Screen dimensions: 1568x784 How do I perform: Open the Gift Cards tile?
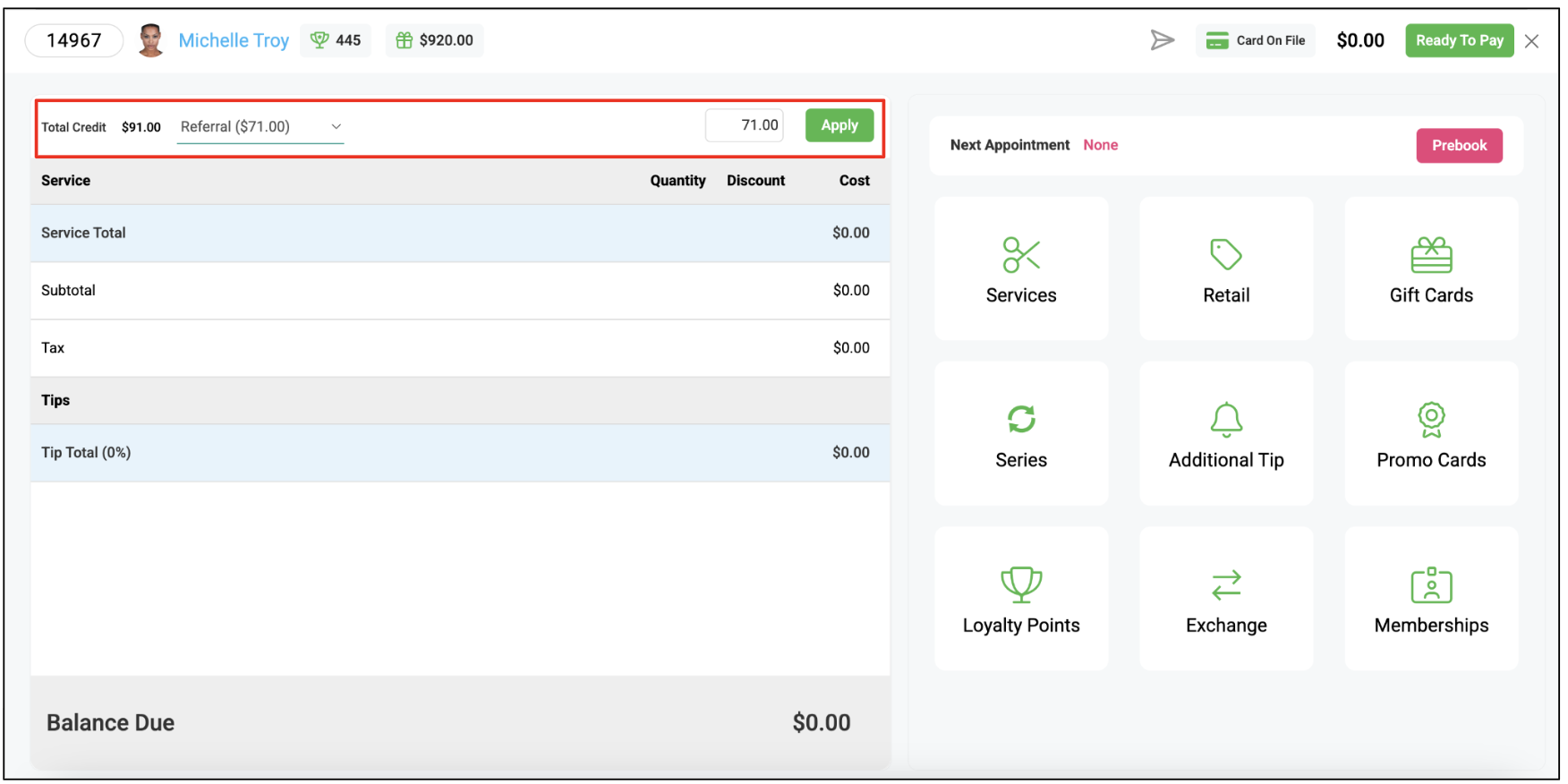coord(1430,268)
